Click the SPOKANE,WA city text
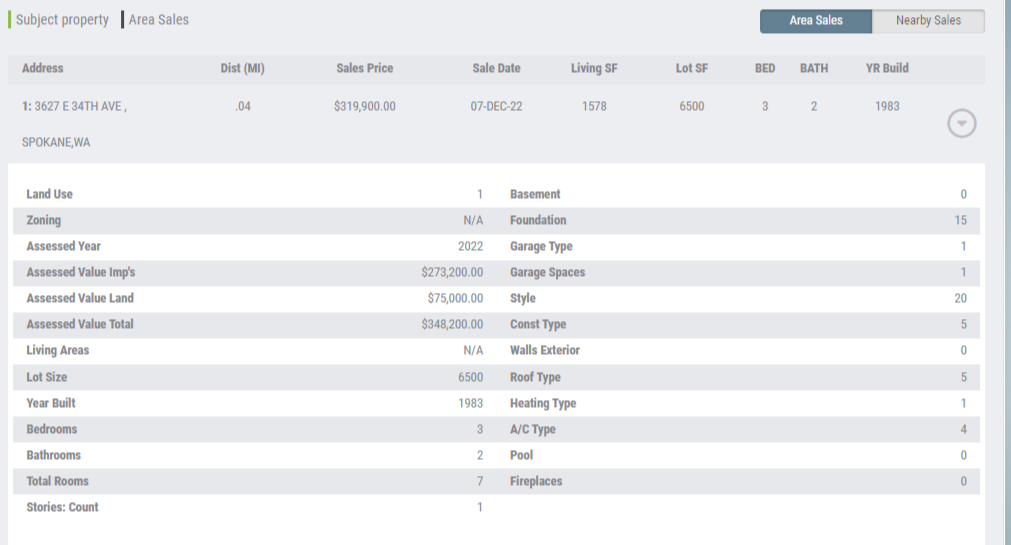This screenshot has height=545, width=1011. coord(56,143)
